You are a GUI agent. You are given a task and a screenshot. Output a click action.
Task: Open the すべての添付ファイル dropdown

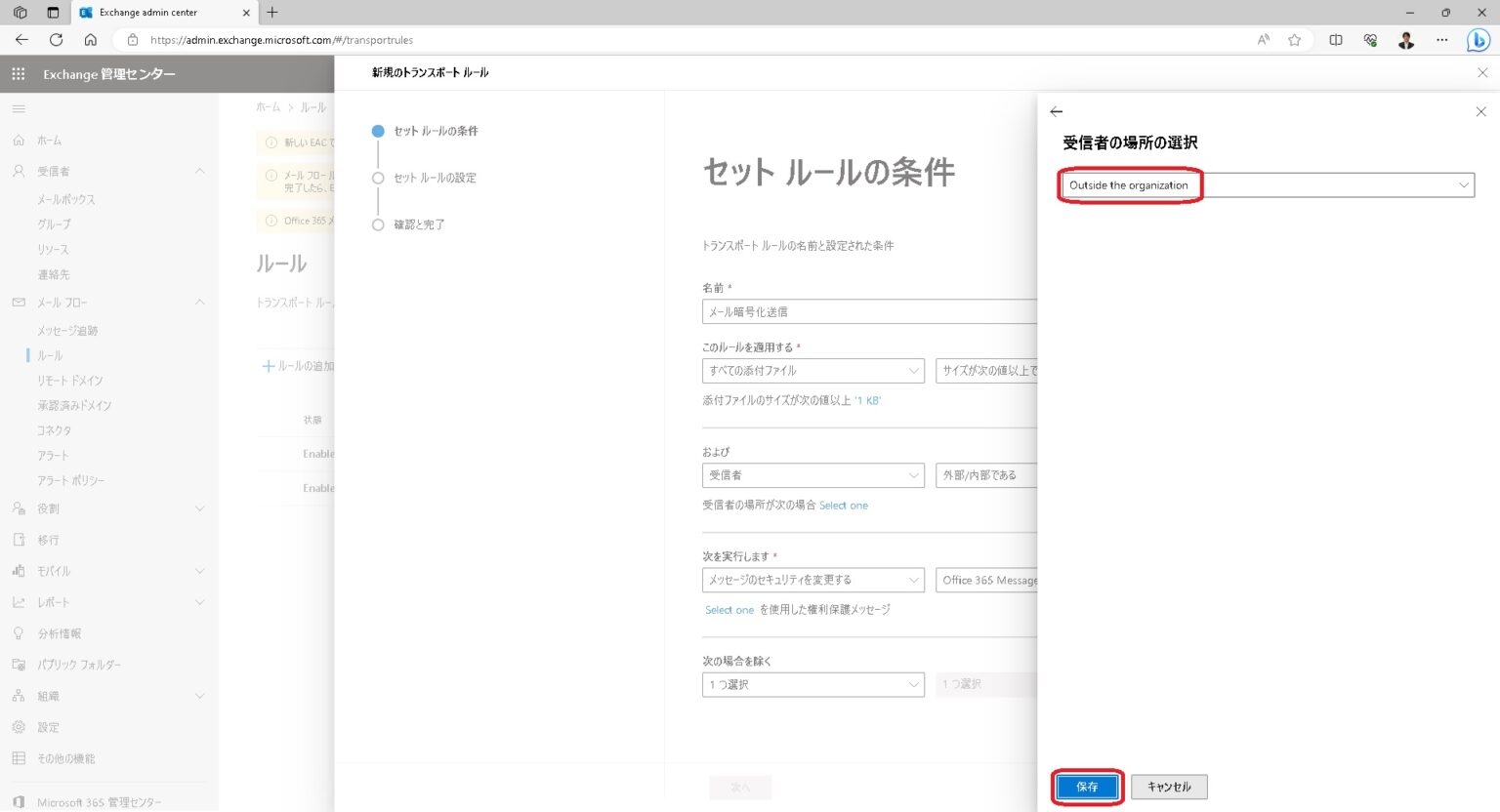813,371
